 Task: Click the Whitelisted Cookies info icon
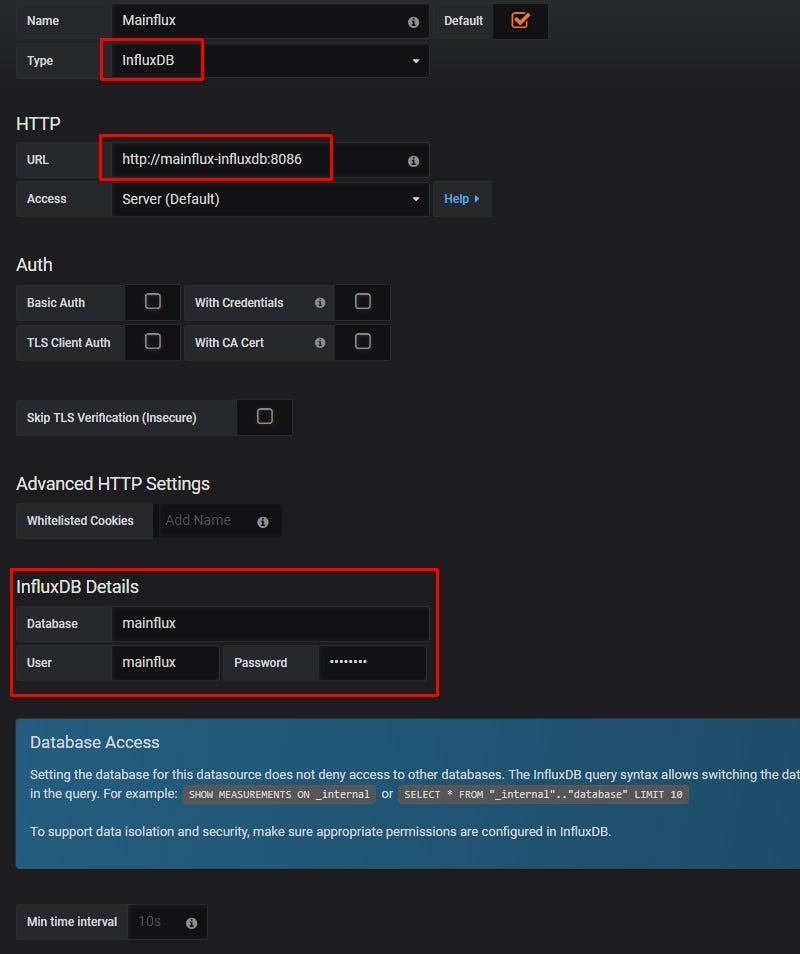click(263, 522)
